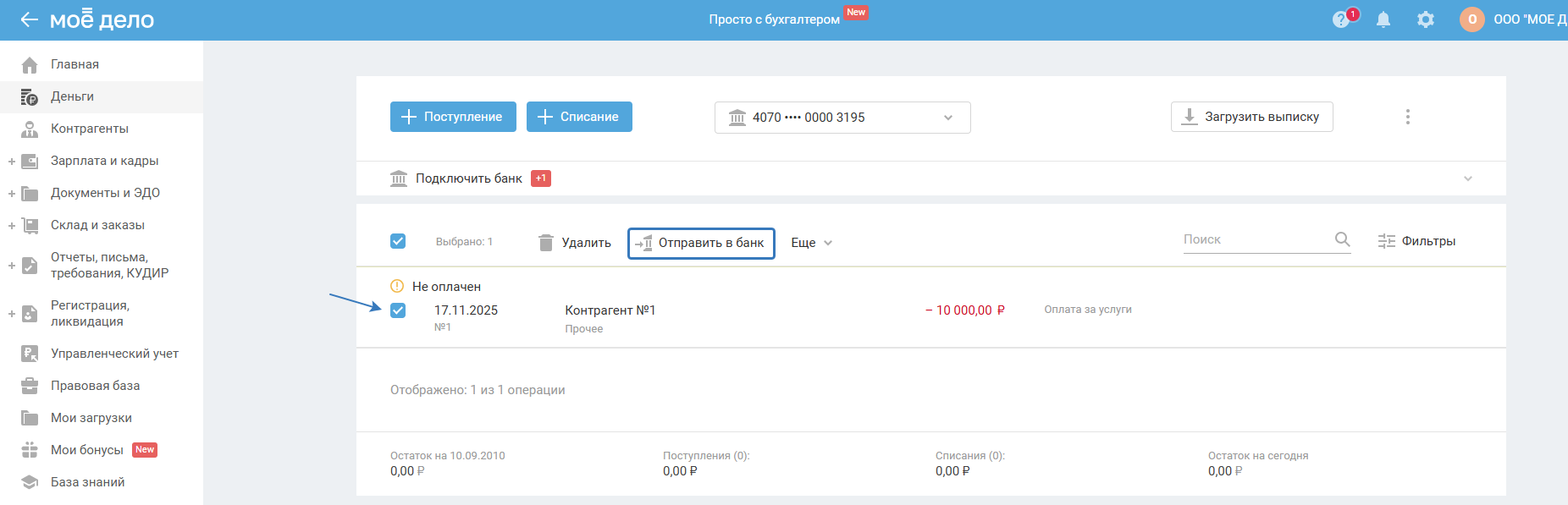Uncheck the 17.11.2025 operation checkbox

398,310
